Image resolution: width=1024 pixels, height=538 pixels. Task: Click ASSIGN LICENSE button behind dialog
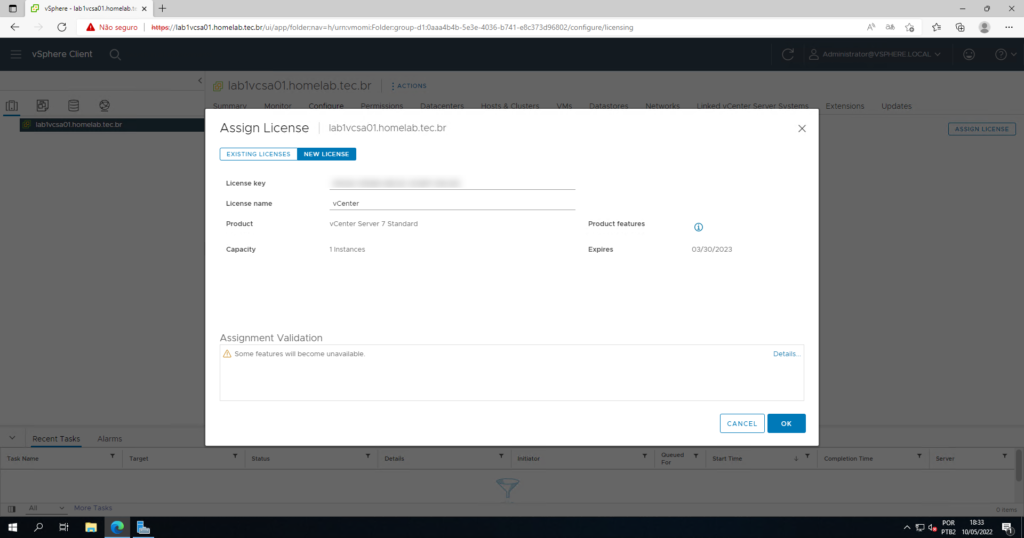(x=982, y=129)
